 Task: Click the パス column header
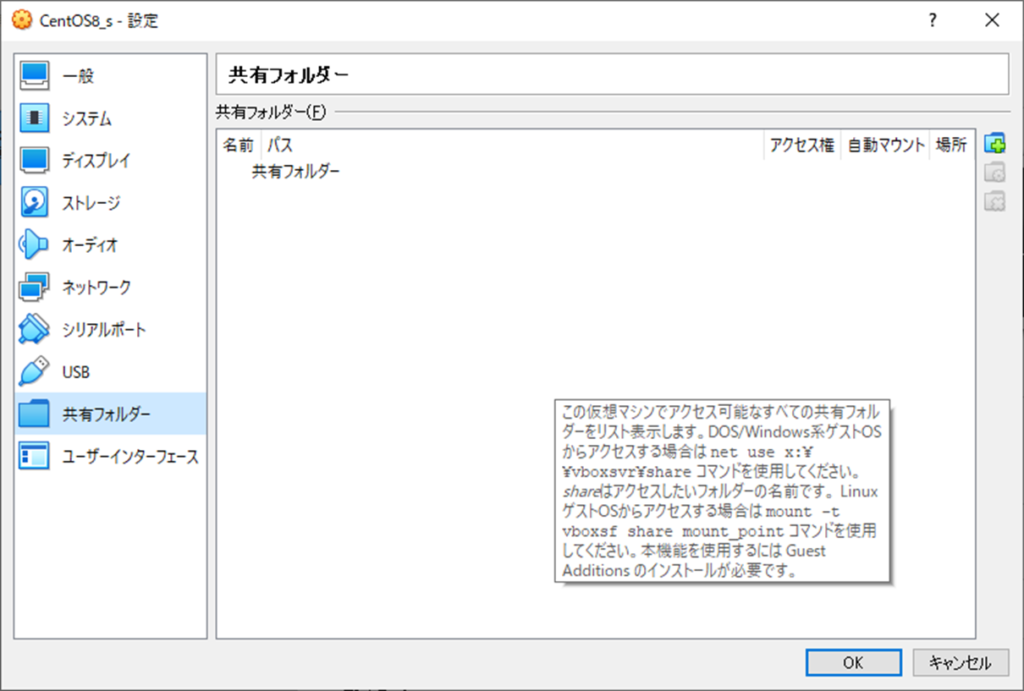tap(513, 145)
